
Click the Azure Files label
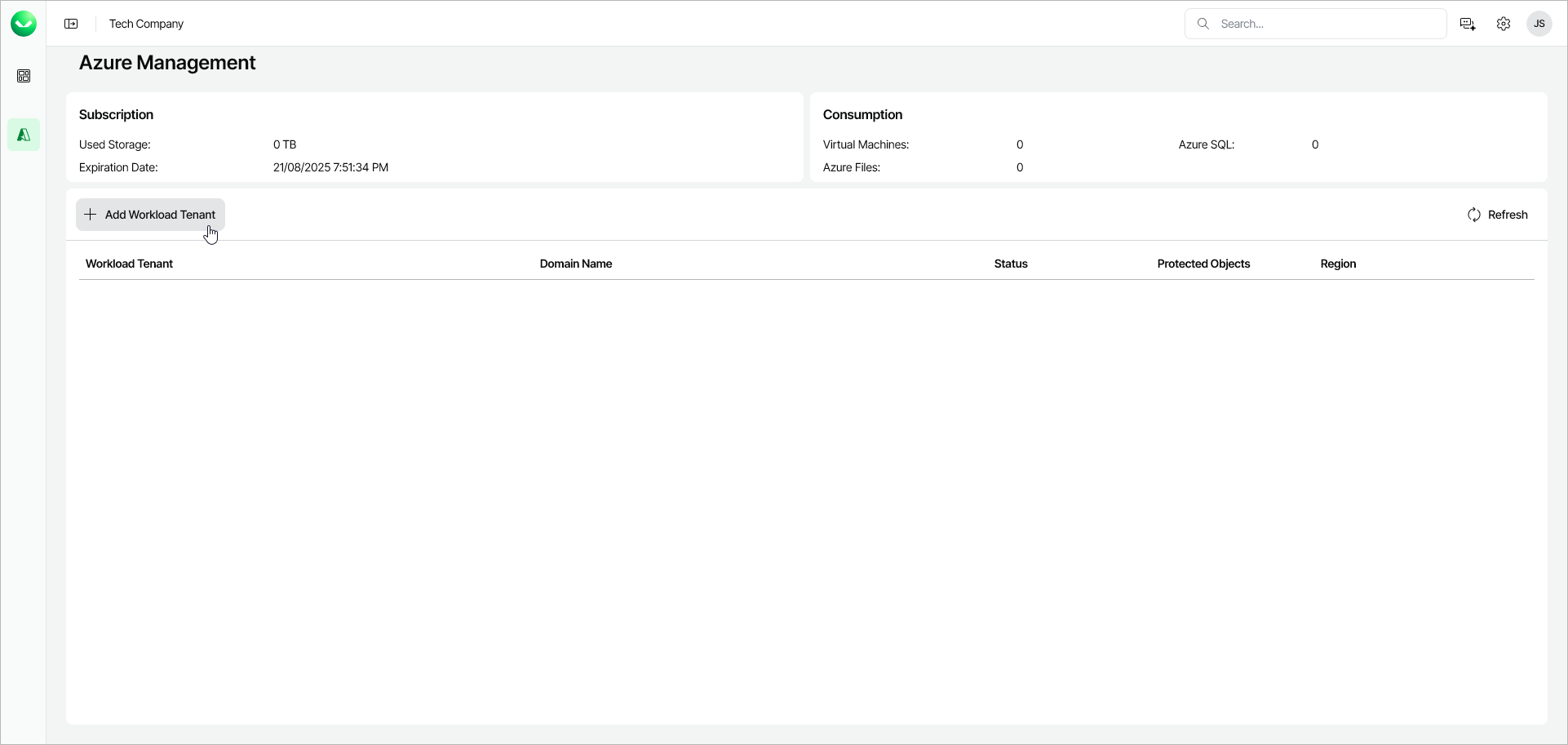click(852, 167)
